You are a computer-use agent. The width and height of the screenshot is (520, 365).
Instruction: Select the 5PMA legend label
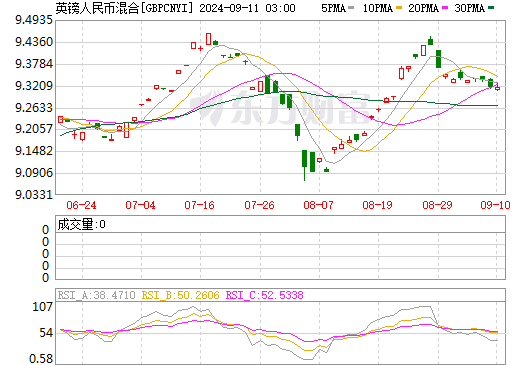(x=333, y=8)
